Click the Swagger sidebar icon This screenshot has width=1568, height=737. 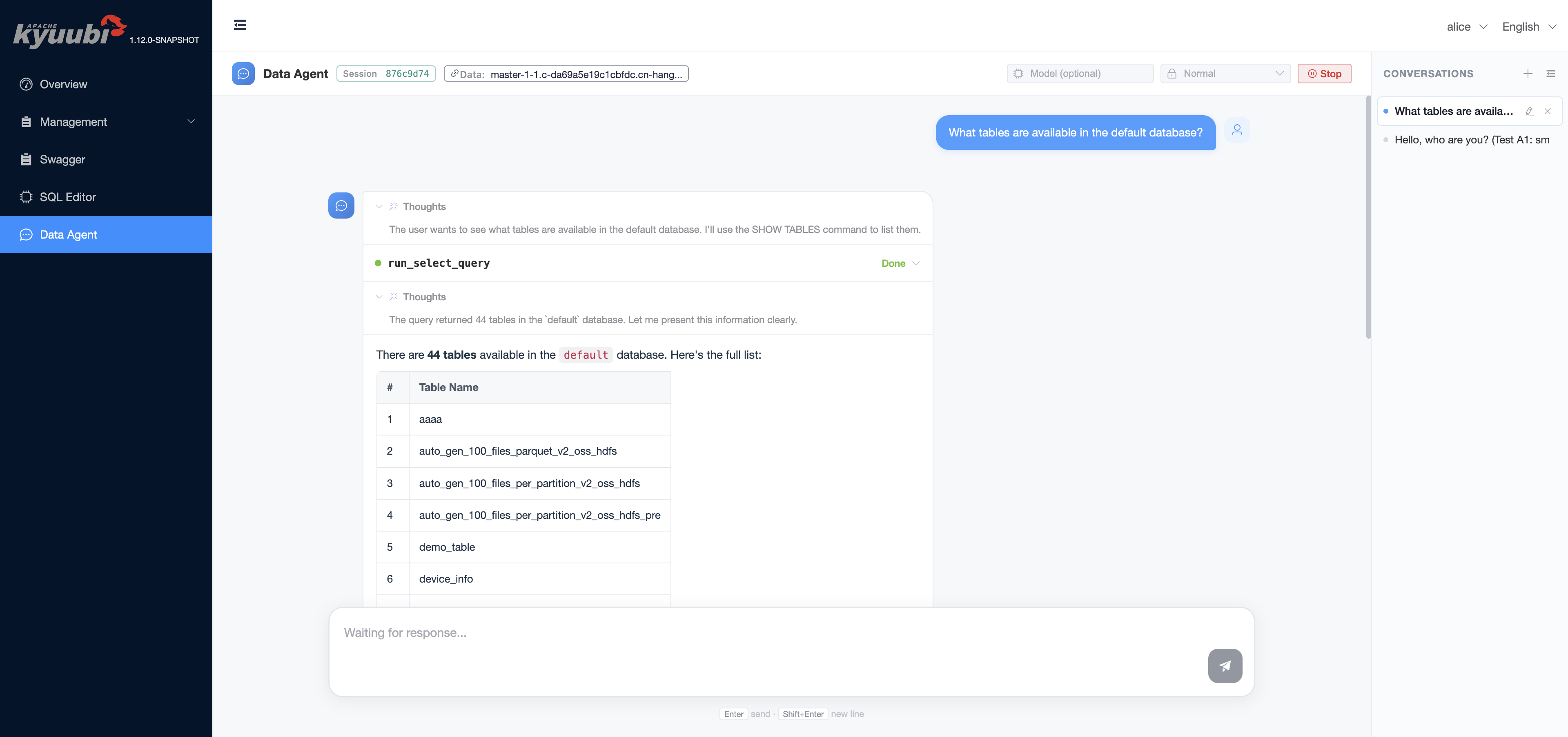[x=26, y=160]
